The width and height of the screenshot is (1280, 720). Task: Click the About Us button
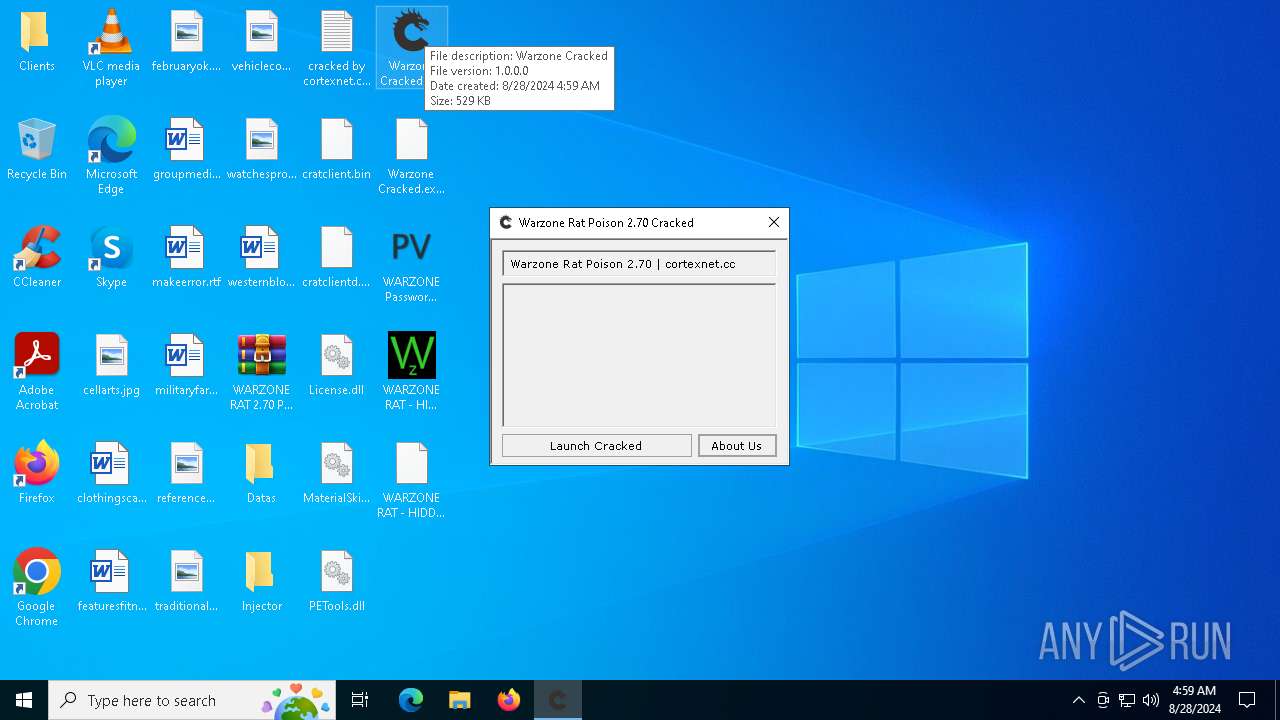[737, 446]
